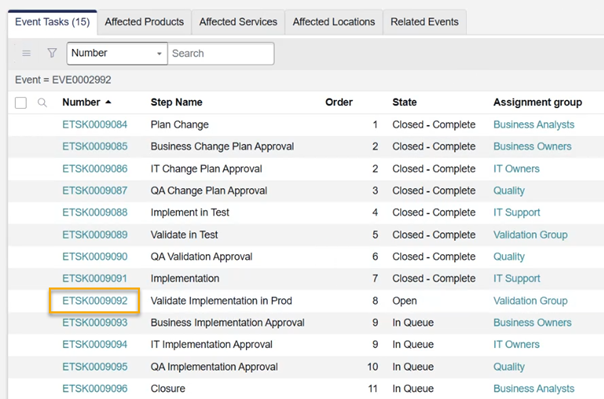
Task: Select the "Business Implementation Approval" cell
Action: (x=228, y=323)
